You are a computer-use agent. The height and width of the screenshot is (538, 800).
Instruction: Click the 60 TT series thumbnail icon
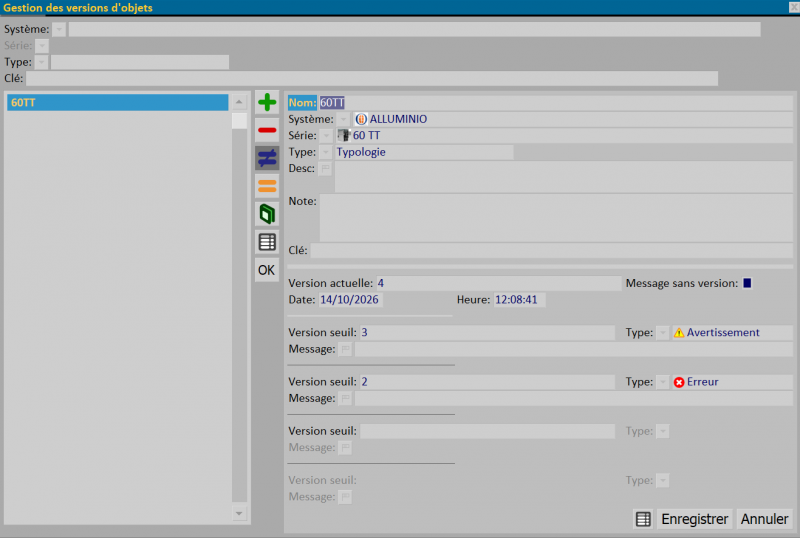click(x=344, y=135)
